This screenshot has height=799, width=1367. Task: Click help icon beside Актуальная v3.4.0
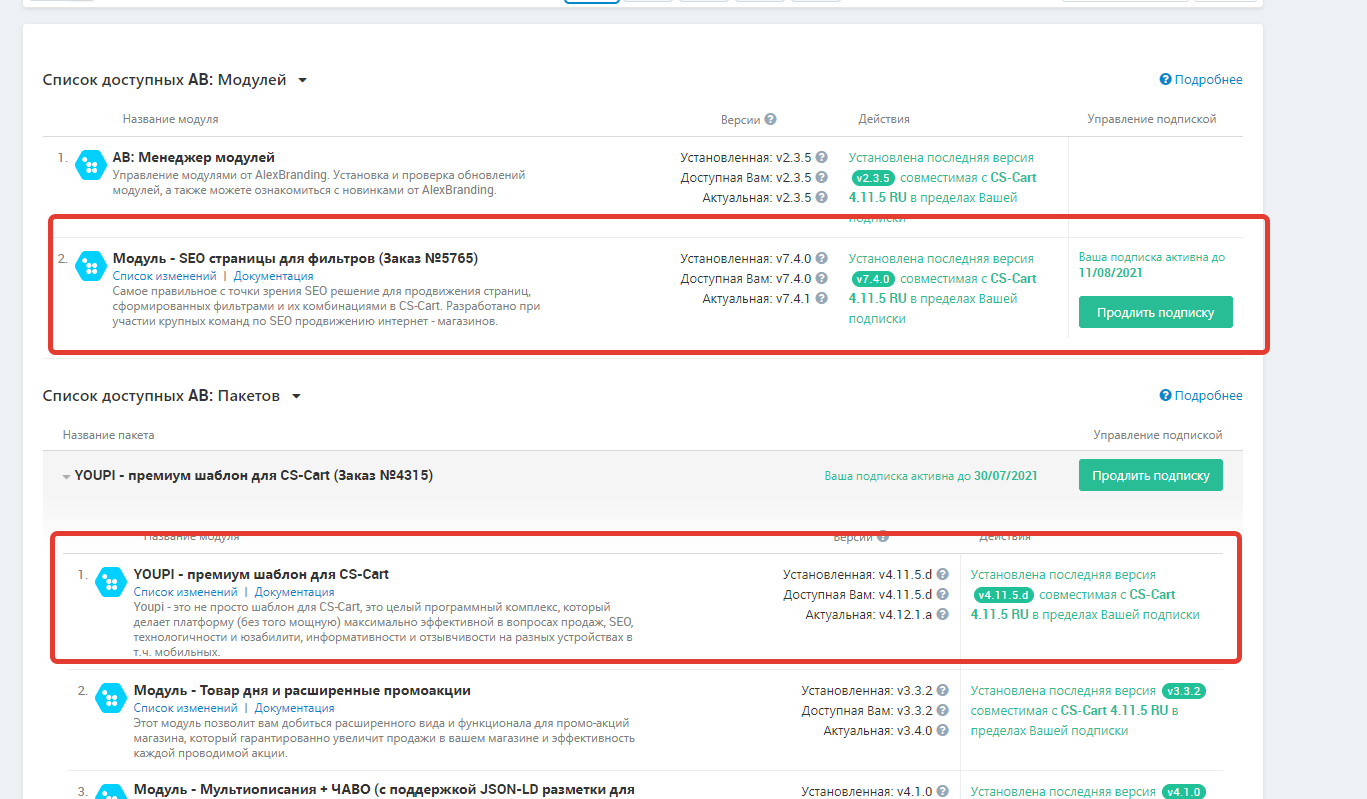coord(942,730)
